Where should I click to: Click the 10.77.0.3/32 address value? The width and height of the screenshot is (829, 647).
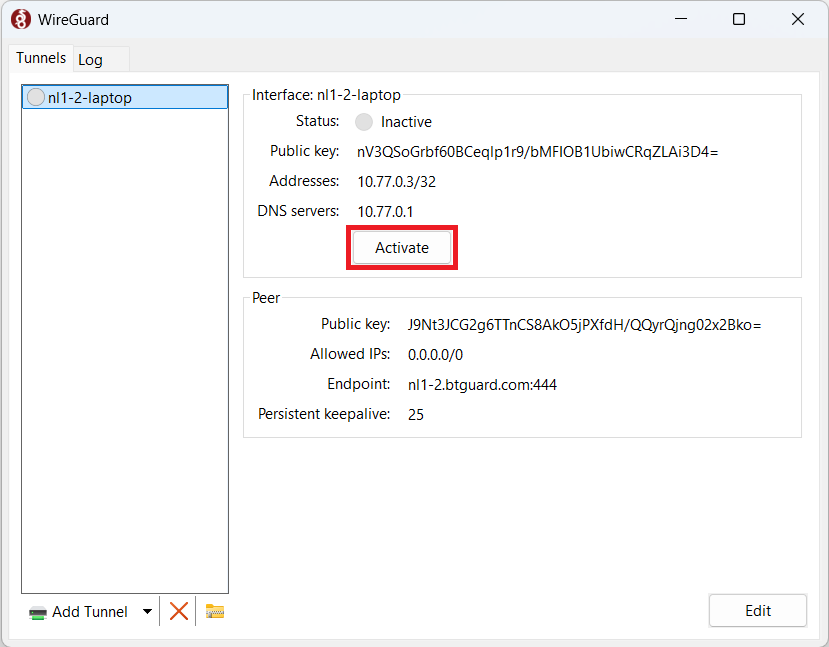tap(396, 182)
